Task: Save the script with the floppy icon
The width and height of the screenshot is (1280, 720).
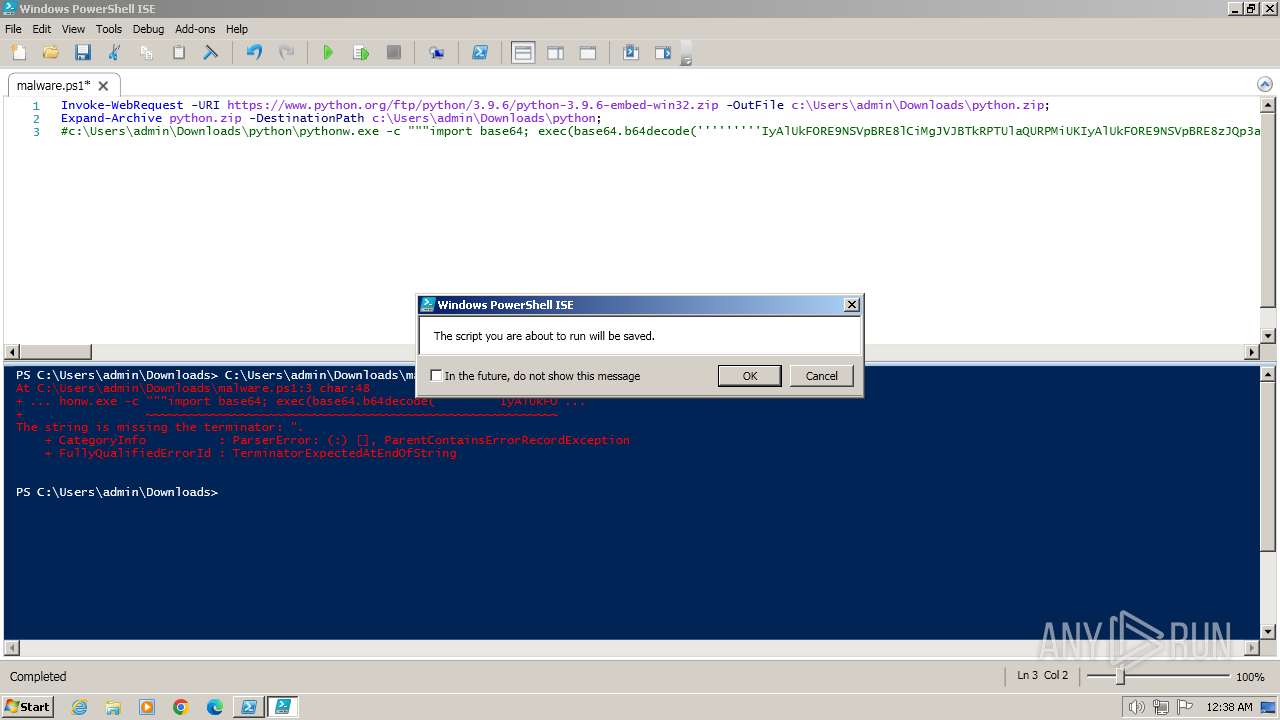Action: [82, 53]
